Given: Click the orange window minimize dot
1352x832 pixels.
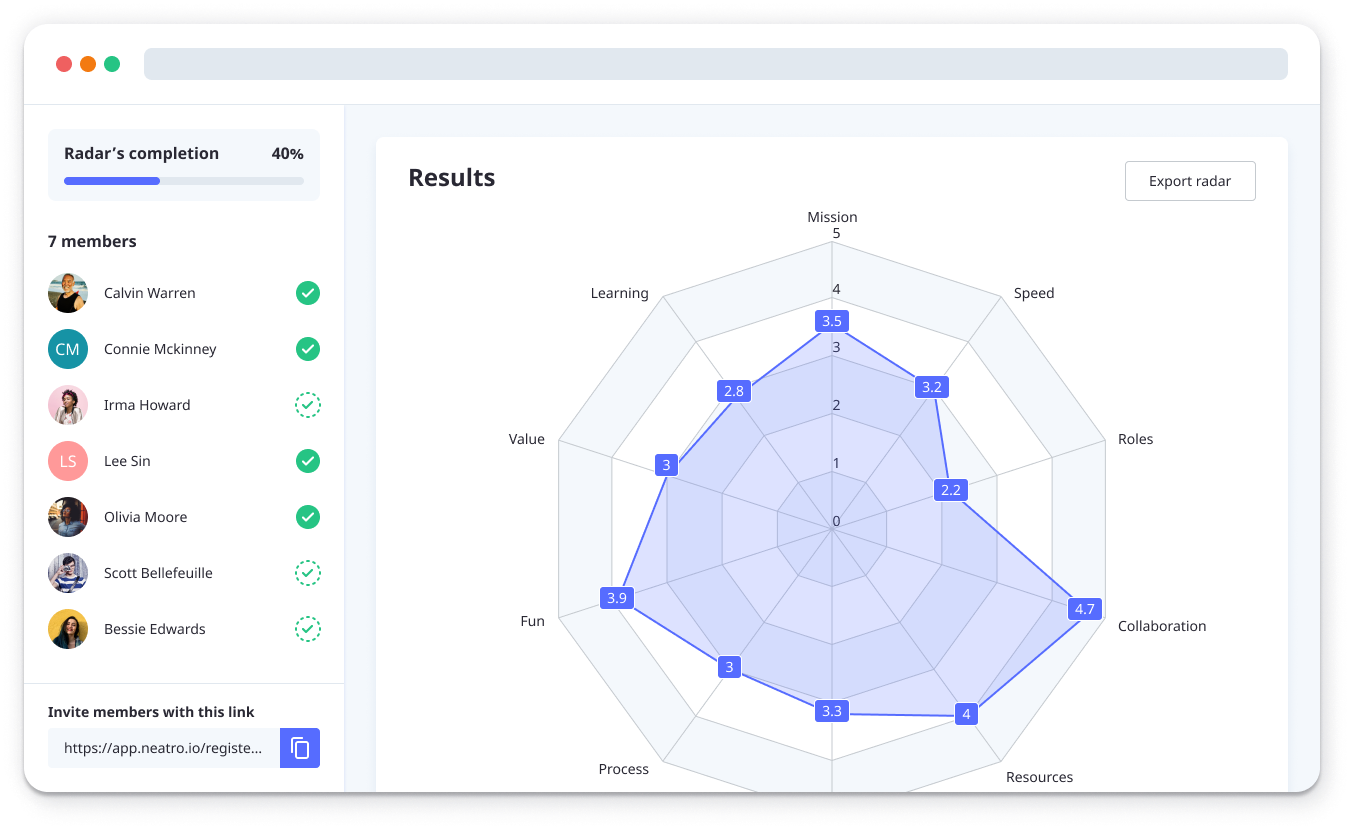Looking at the screenshot, I should coord(88,64).
